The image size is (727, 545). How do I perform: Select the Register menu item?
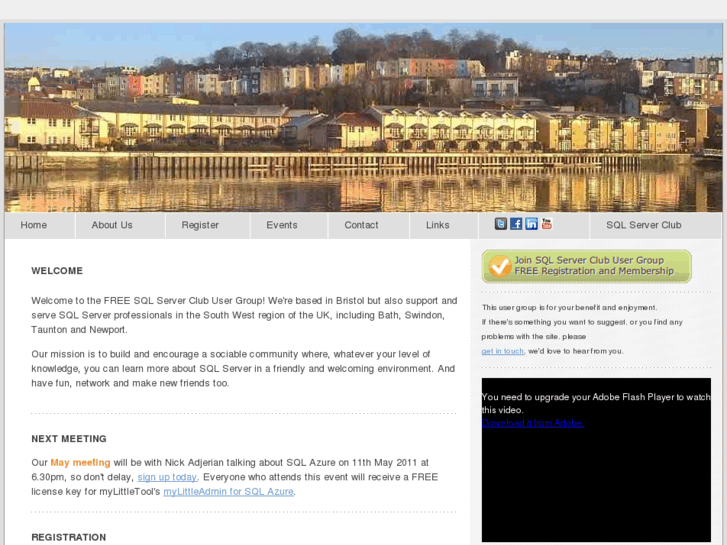coord(200,225)
